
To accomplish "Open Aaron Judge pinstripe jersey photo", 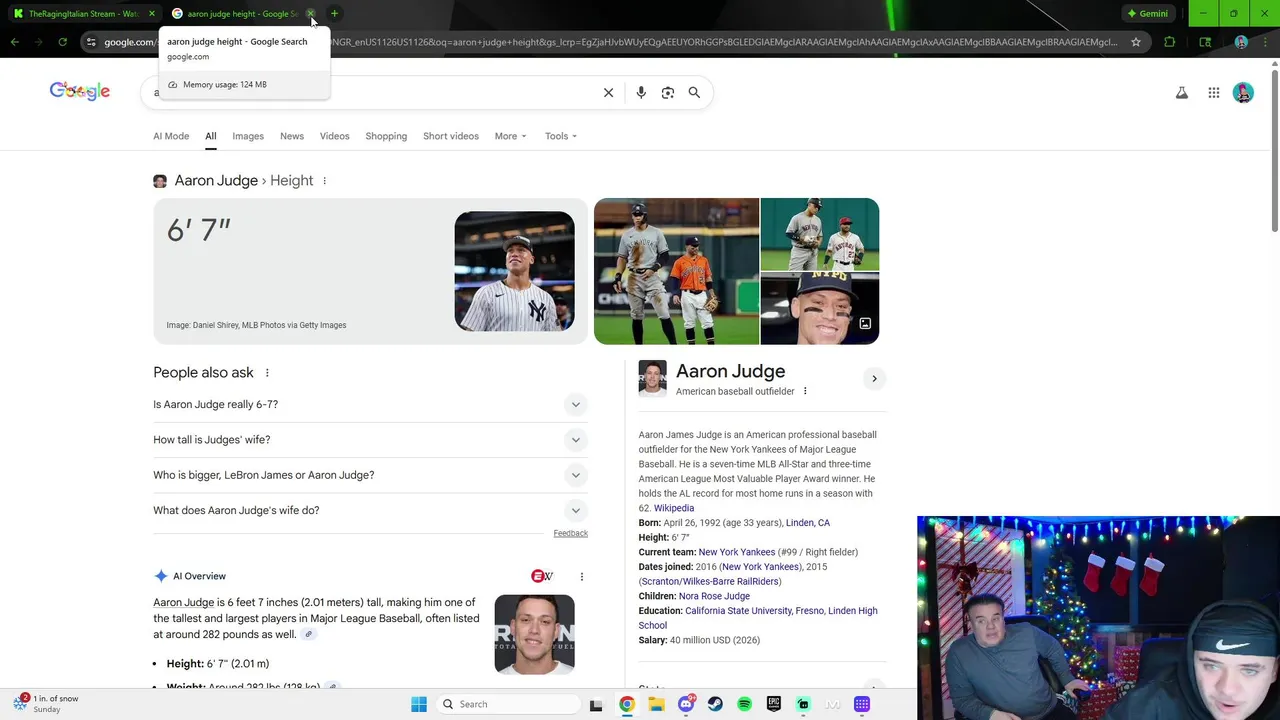I will (514, 271).
